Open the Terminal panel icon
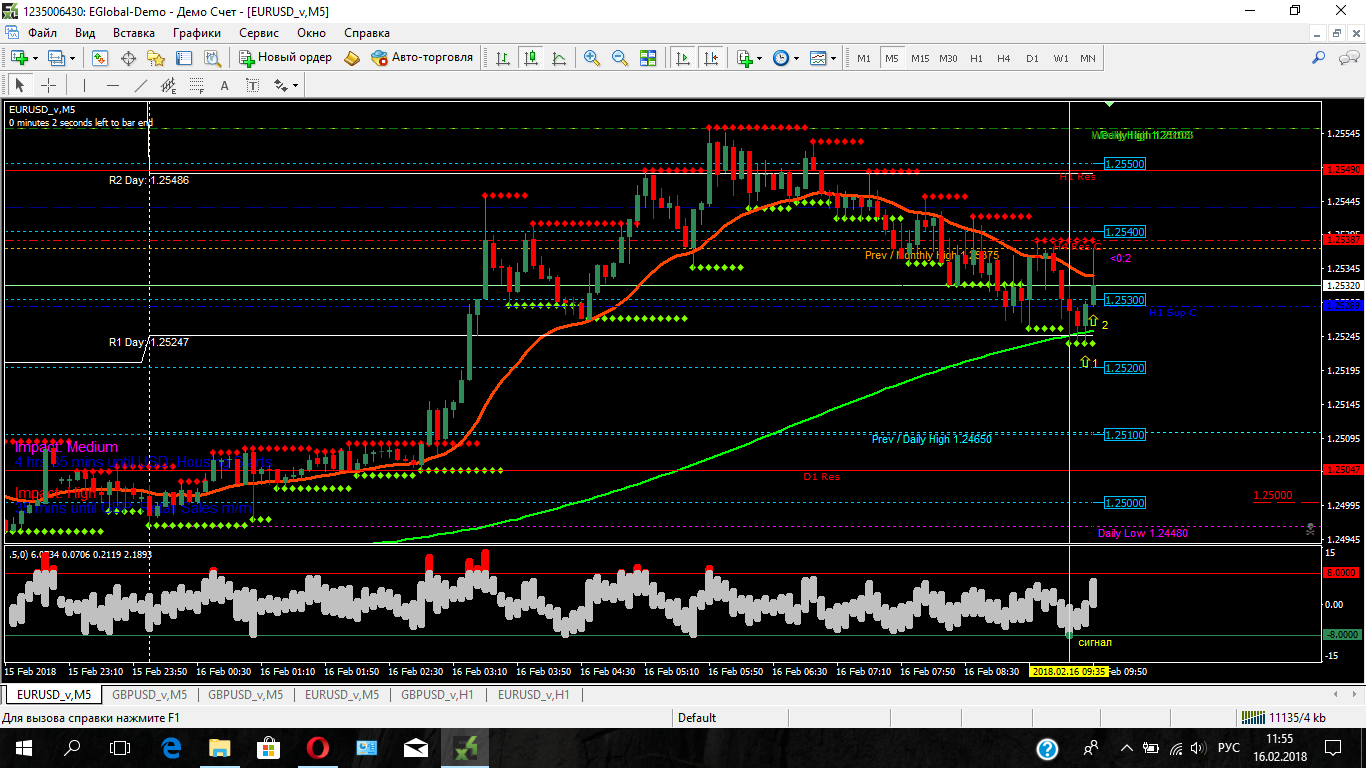Image resolution: width=1366 pixels, height=768 pixels. click(x=182, y=58)
